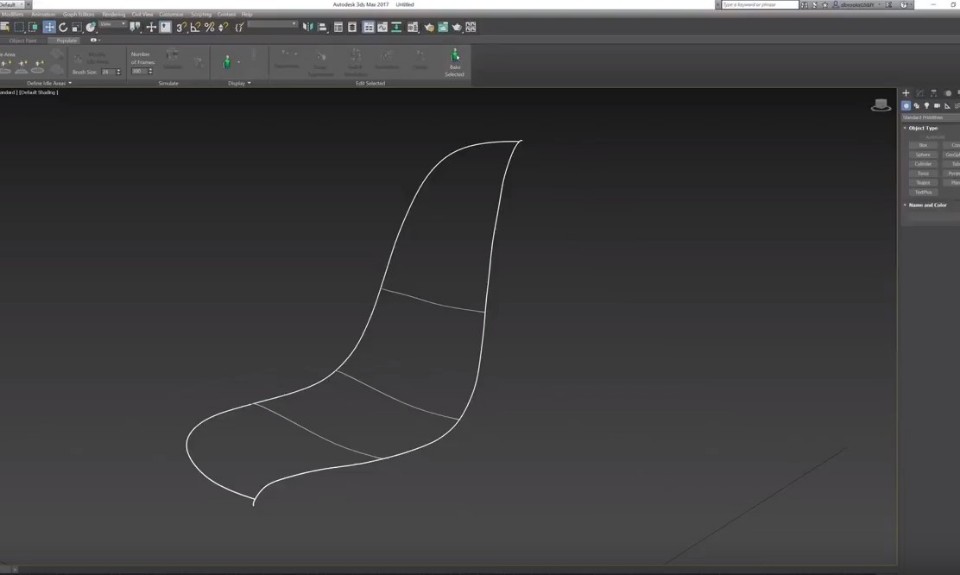Open the Standard Primitives dropdown
Screen dimensions: 960x575
[x=930, y=117]
